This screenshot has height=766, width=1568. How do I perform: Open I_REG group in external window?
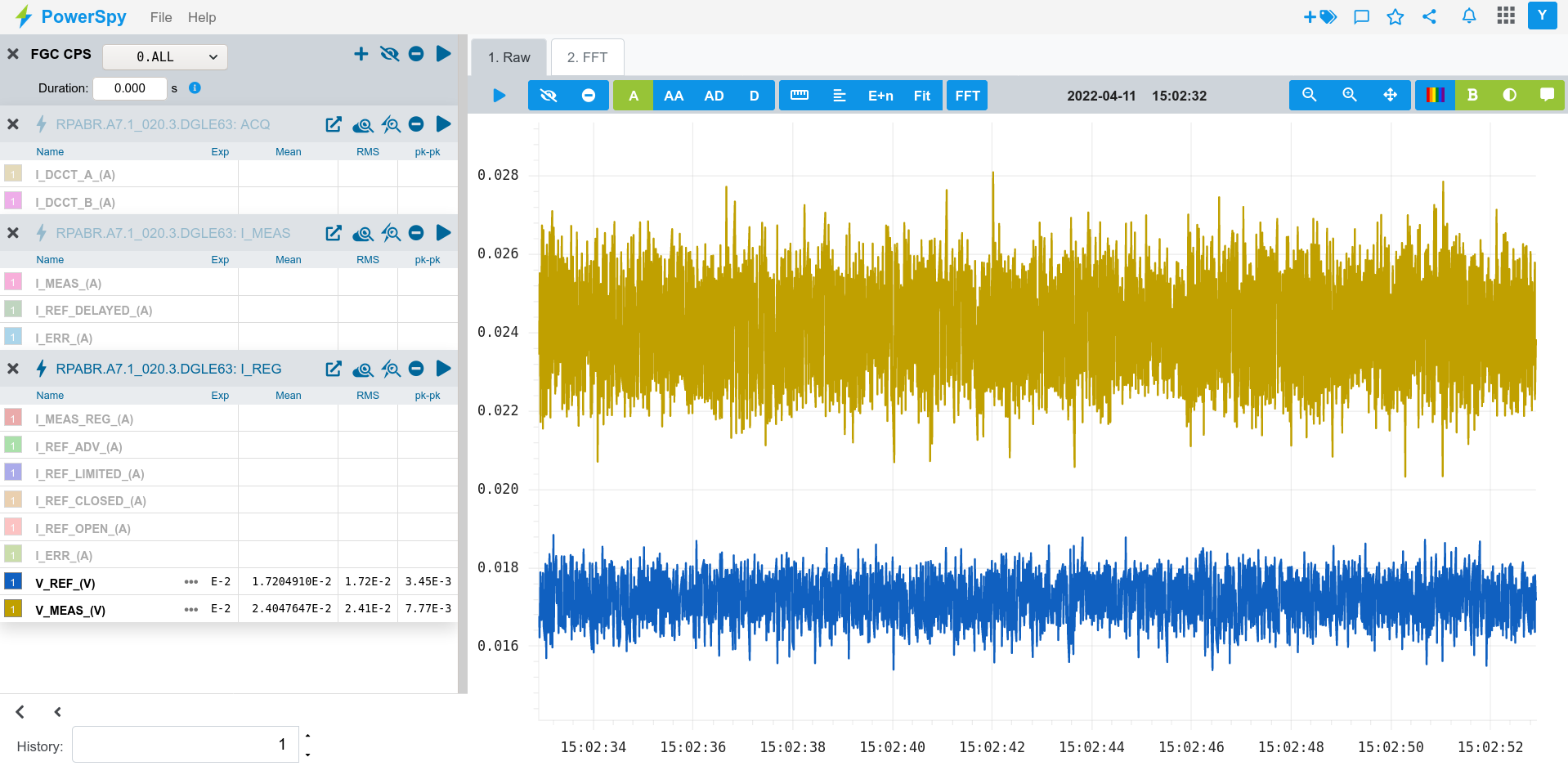pyautogui.click(x=334, y=369)
